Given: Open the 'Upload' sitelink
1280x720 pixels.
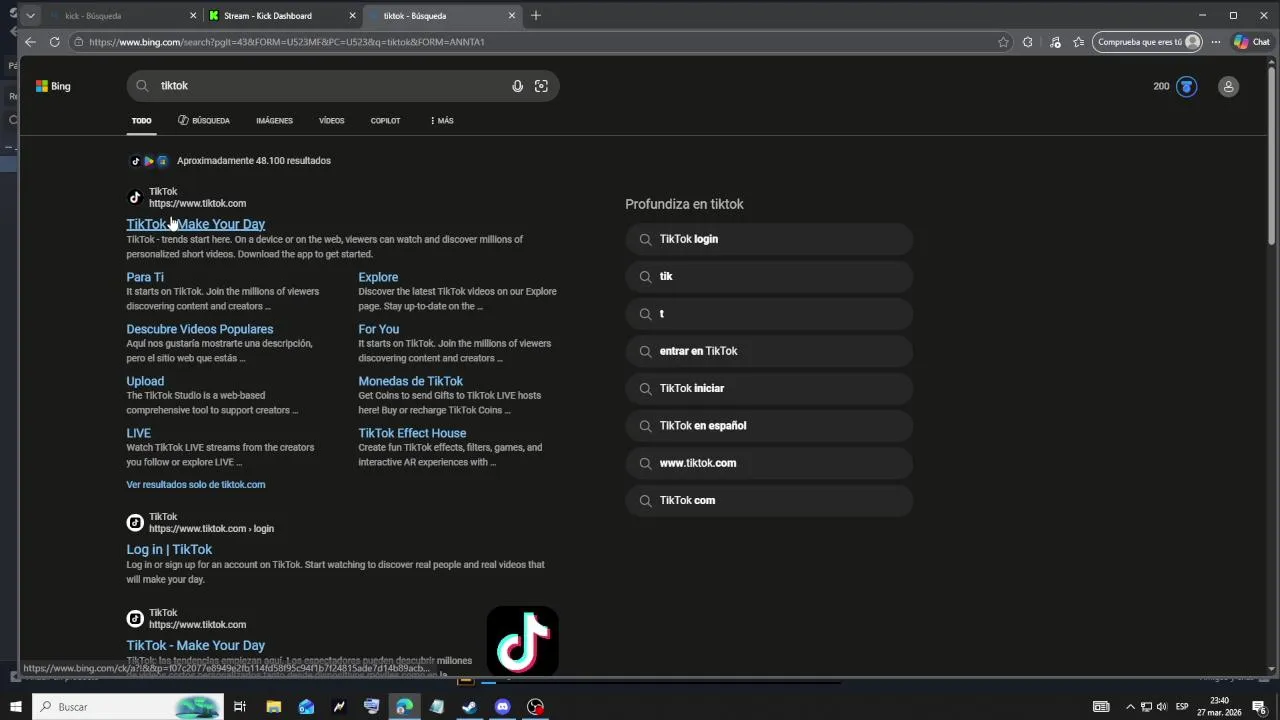Looking at the screenshot, I should (145, 381).
